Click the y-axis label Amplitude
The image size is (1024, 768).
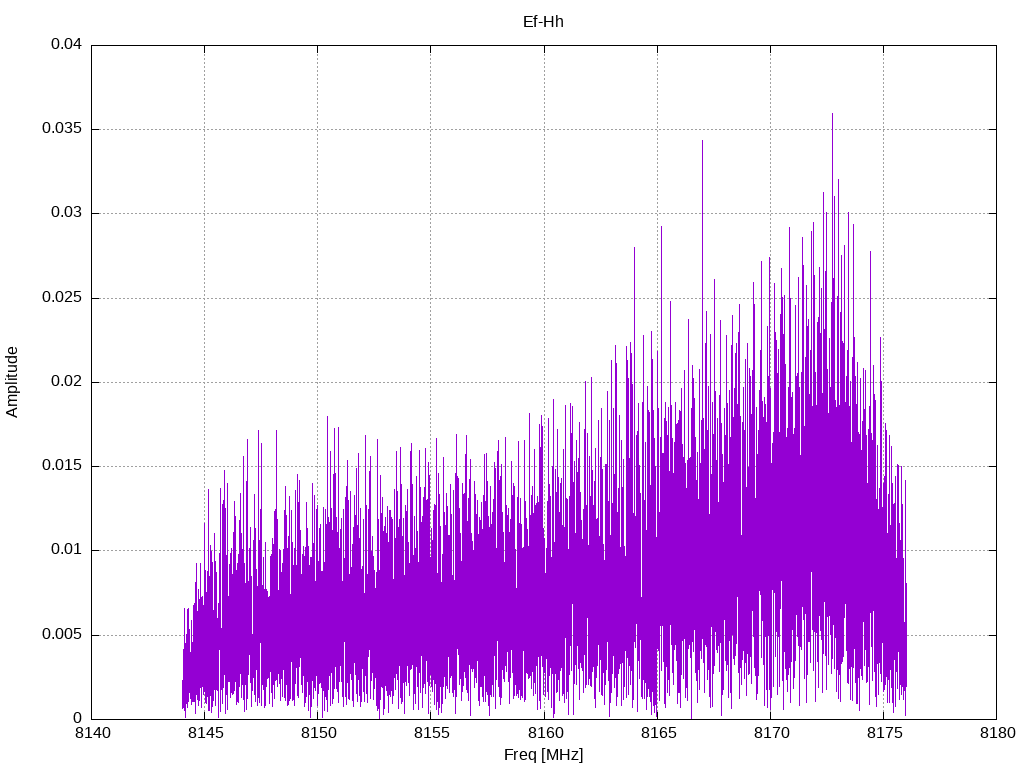point(12,382)
